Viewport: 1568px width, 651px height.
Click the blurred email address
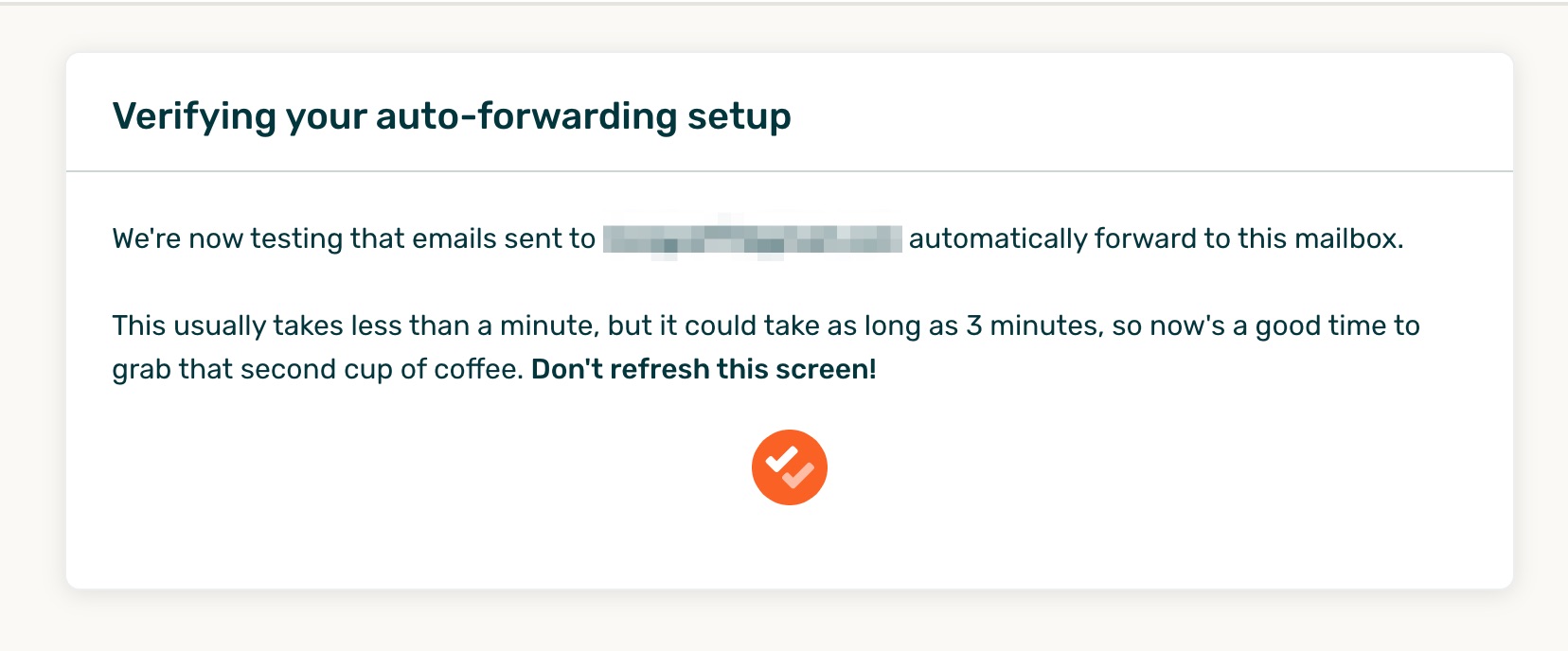point(752,238)
